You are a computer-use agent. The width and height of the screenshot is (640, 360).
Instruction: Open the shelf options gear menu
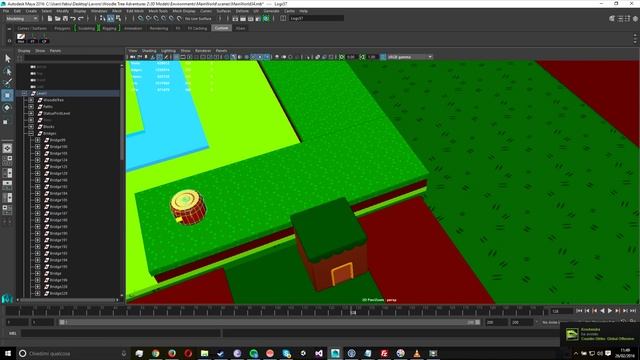9,40
